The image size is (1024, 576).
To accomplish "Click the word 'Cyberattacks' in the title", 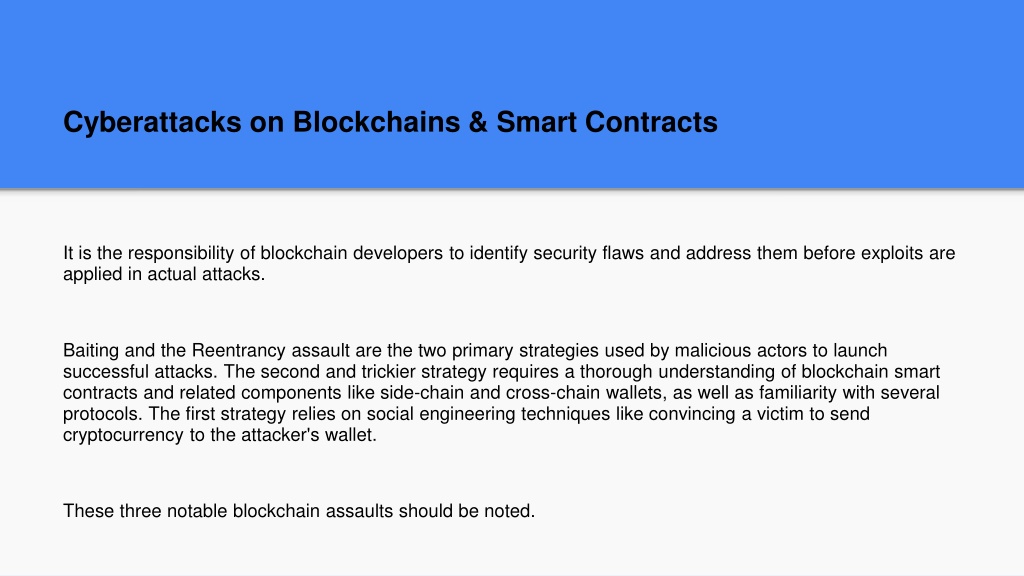I will [x=152, y=122].
